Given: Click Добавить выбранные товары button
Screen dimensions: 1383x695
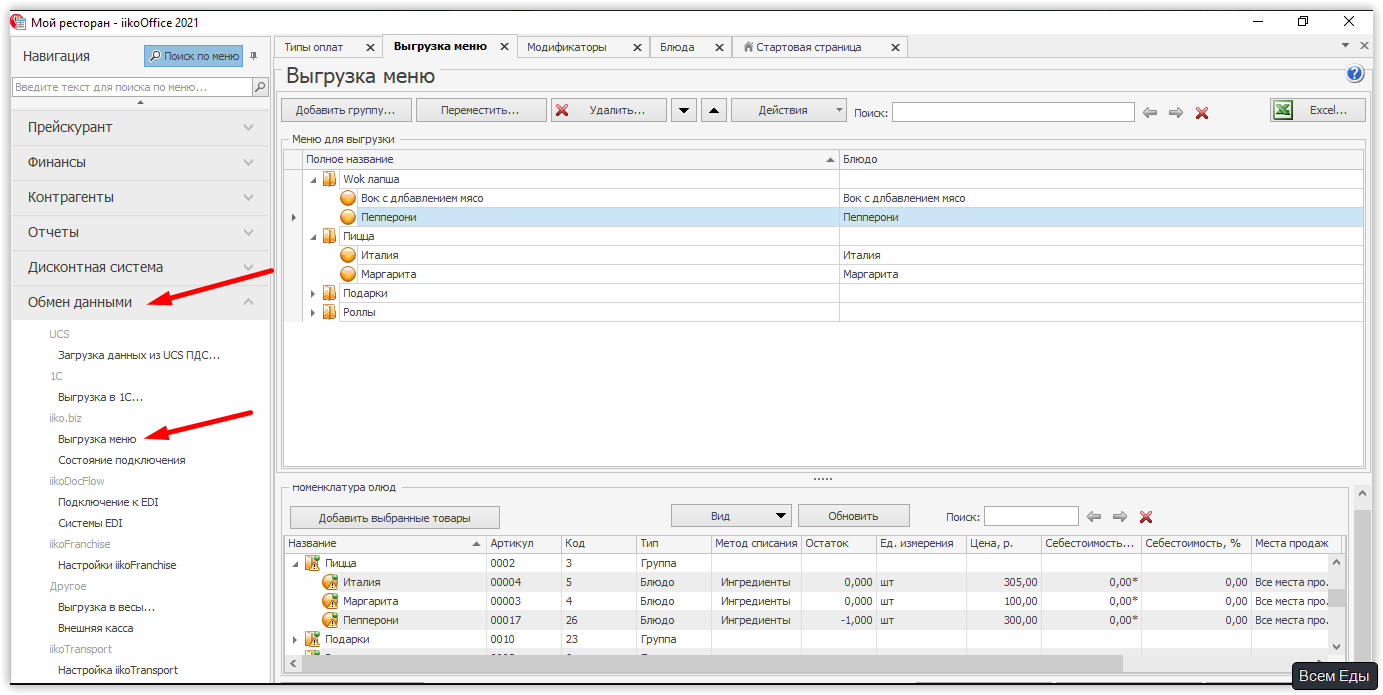Looking at the screenshot, I should (x=394, y=517).
